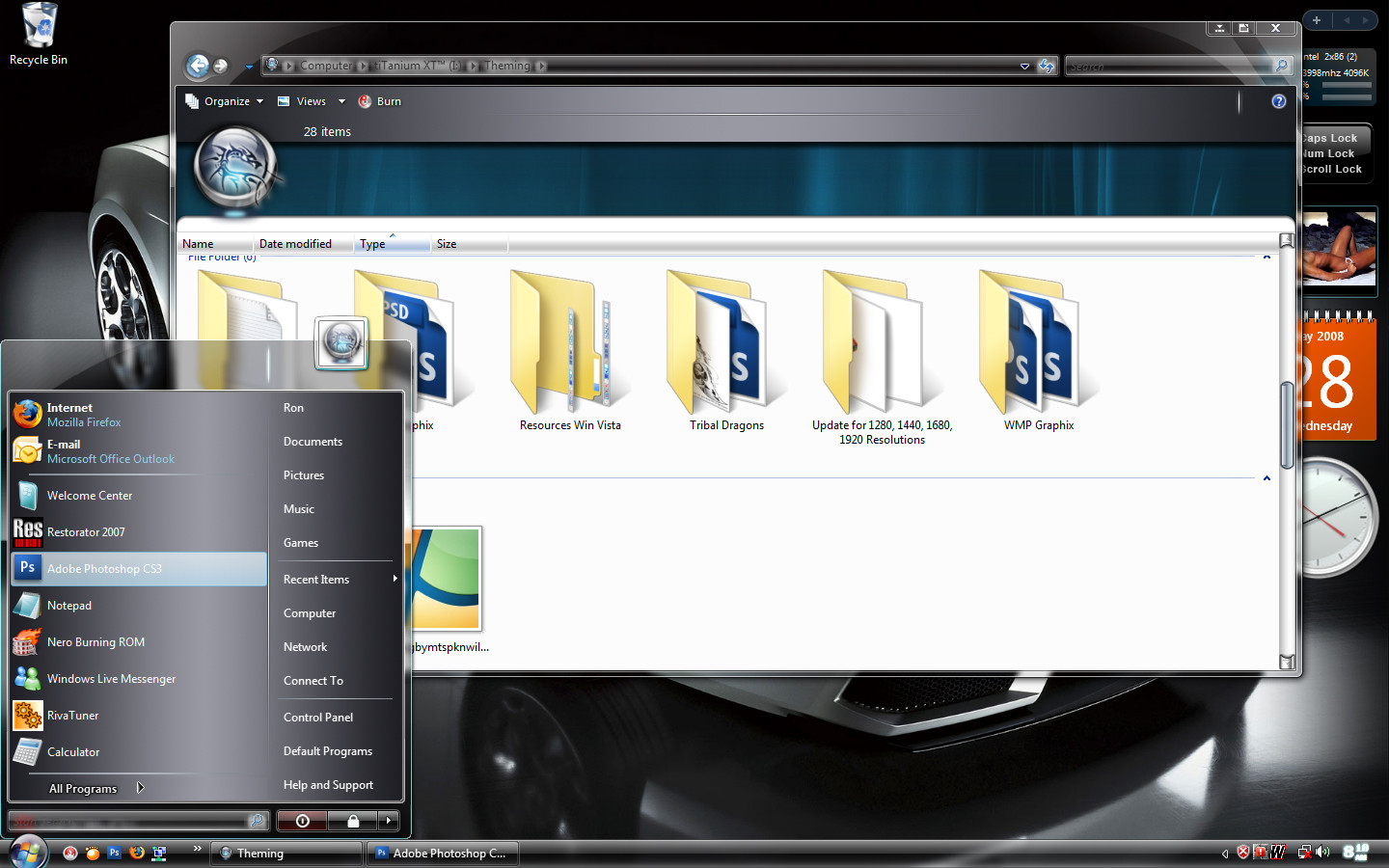Open the recent pages dropdown arrow
Screen dimensions: 1389x868
pos(249,67)
